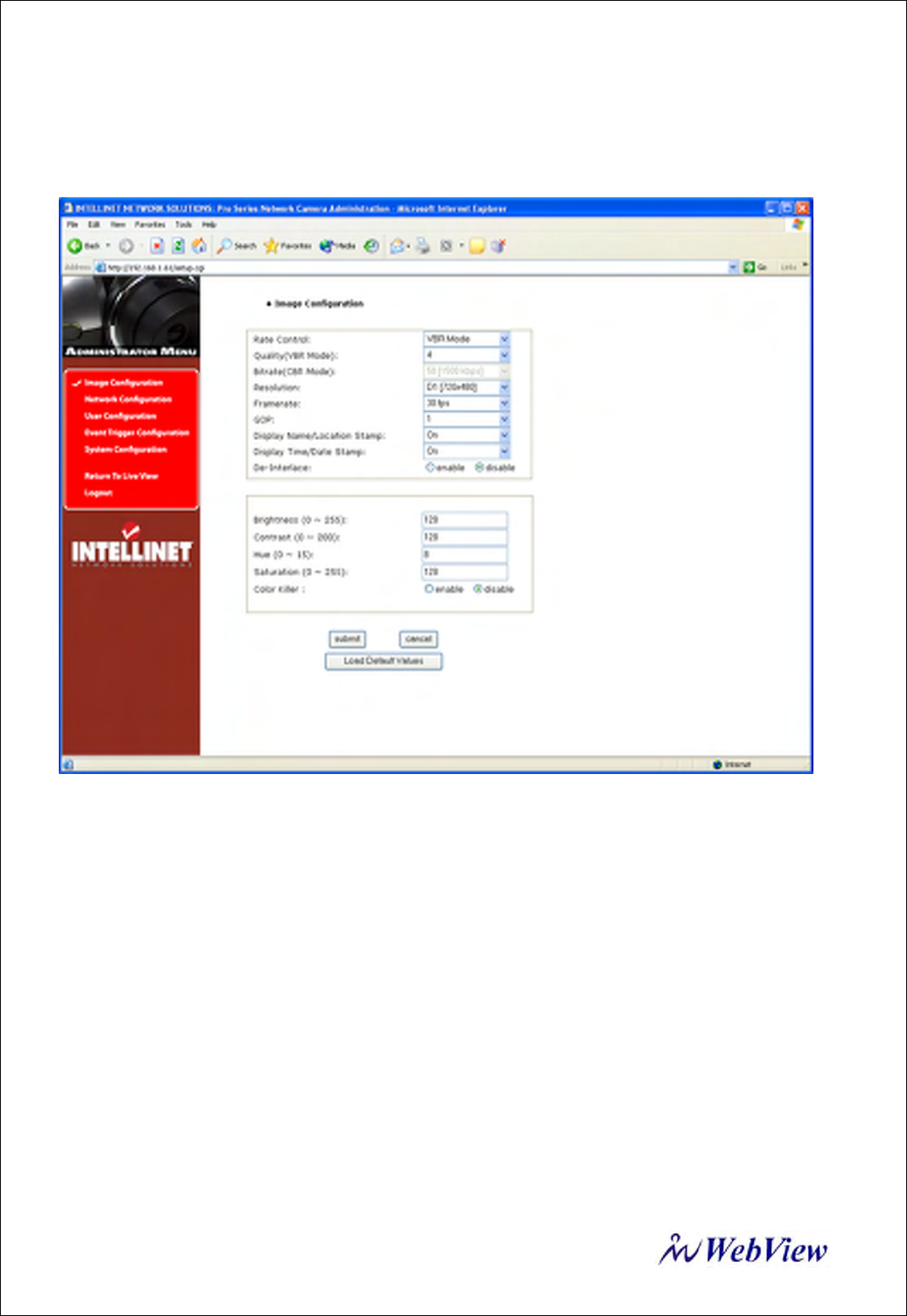Screen dimensions: 907x1316
Task: Click the IE icon in the title bar
Action: (x=69, y=208)
